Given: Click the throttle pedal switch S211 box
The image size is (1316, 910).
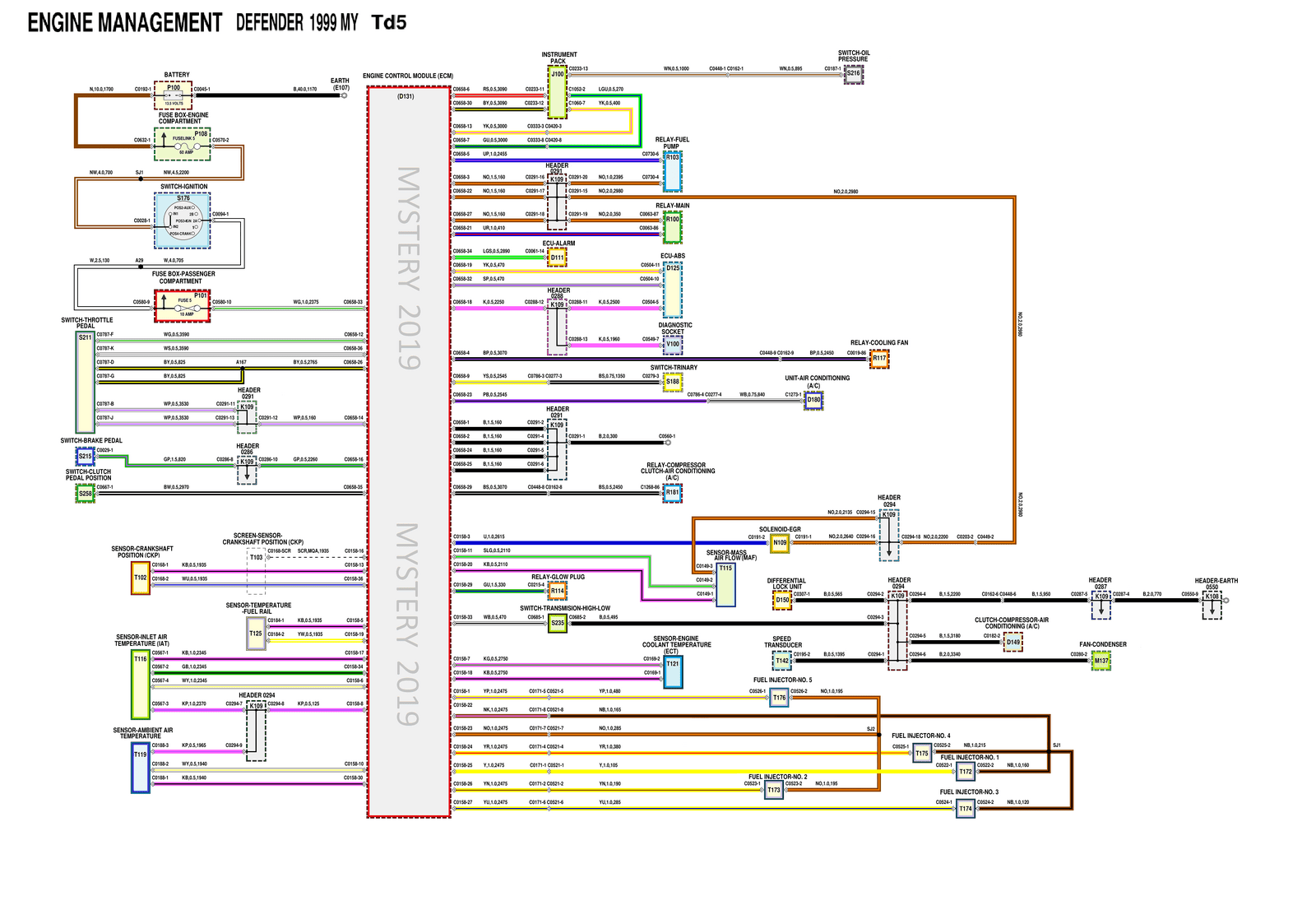Looking at the screenshot, I should [x=86, y=382].
